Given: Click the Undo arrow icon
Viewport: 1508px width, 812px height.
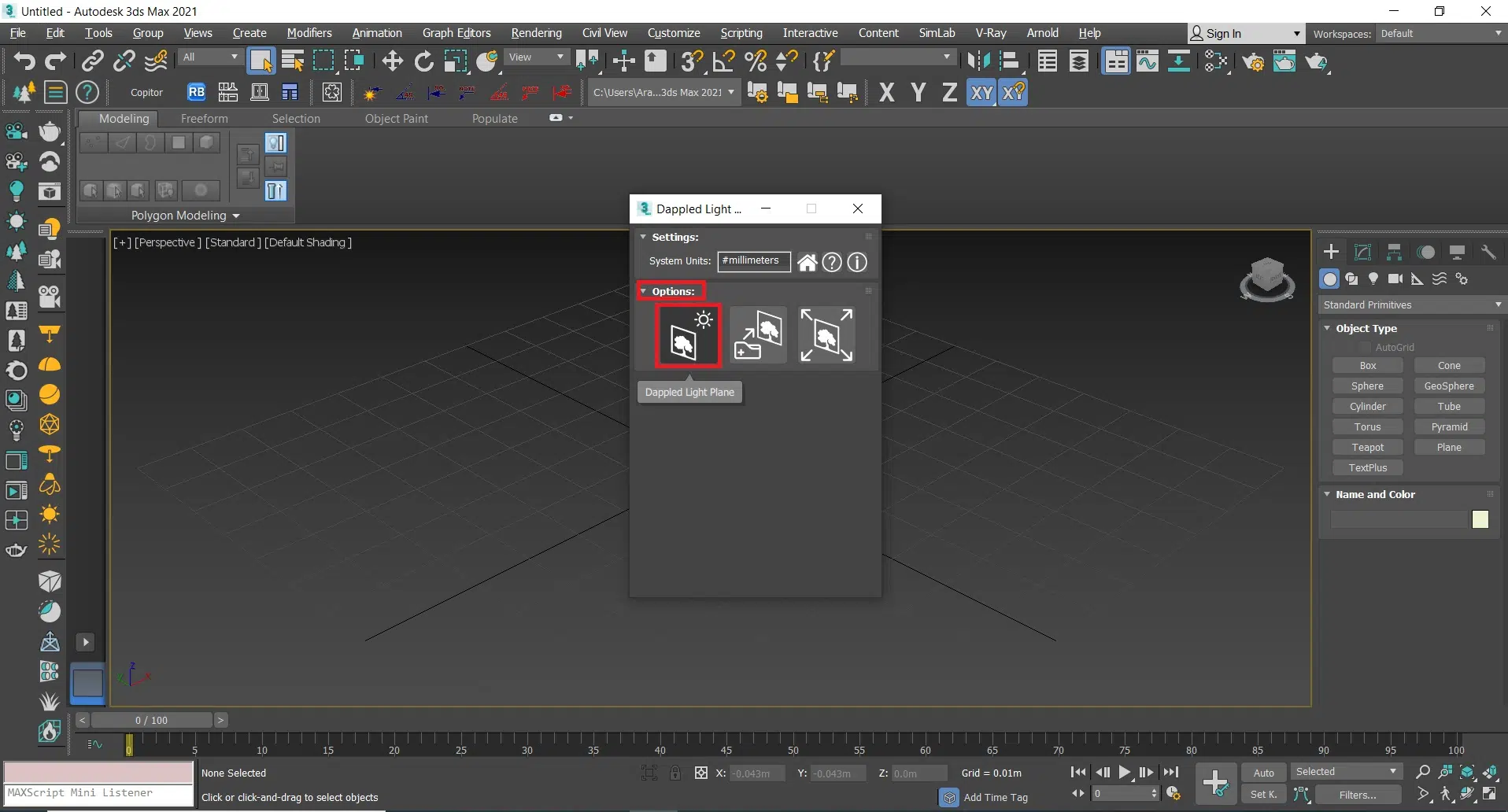Looking at the screenshot, I should coord(24,61).
